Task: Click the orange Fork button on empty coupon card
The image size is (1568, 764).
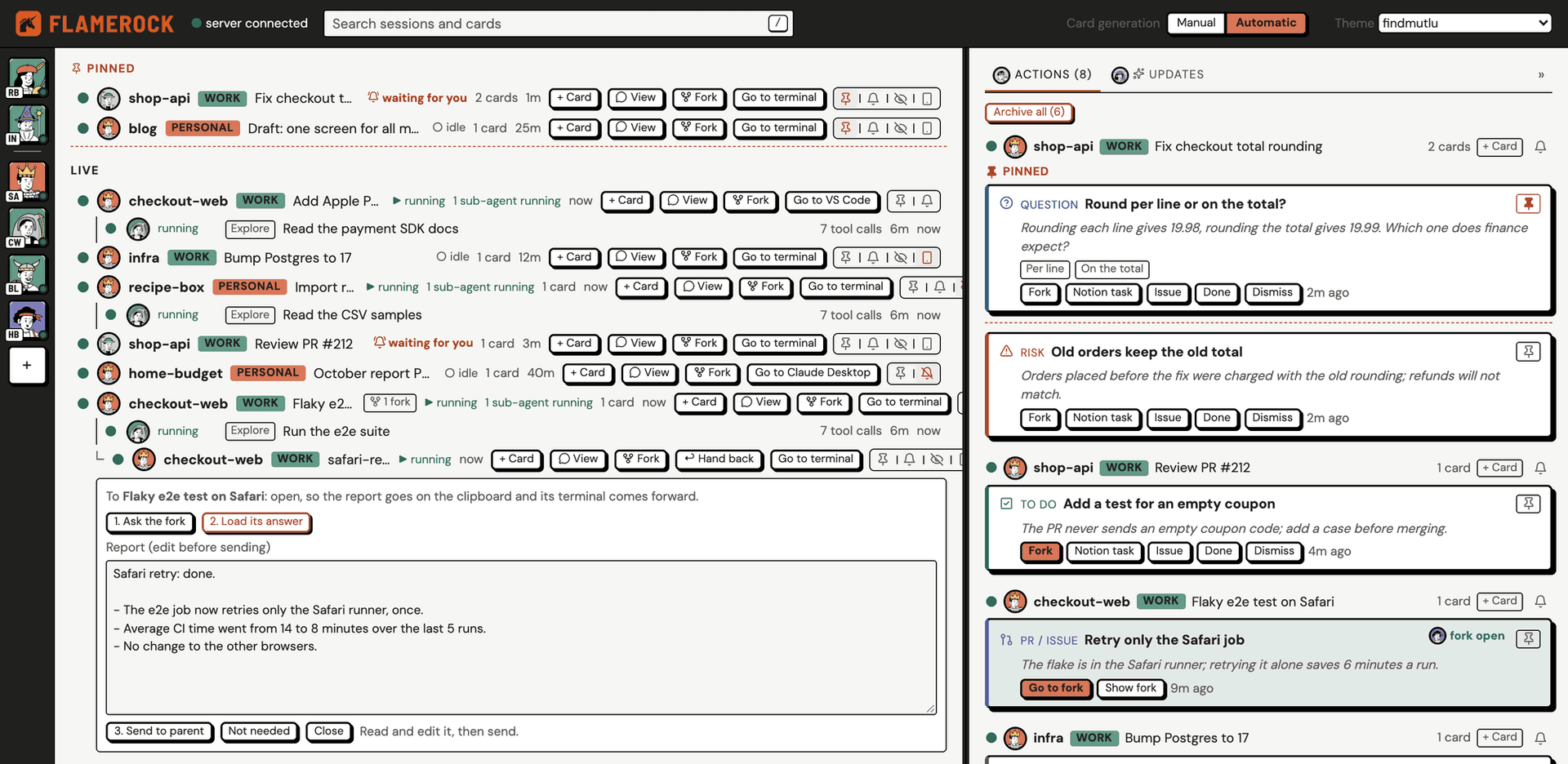Action: (1040, 552)
